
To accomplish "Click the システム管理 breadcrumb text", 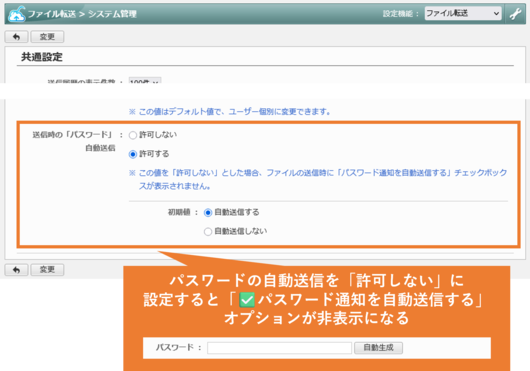I will [112, 14].
